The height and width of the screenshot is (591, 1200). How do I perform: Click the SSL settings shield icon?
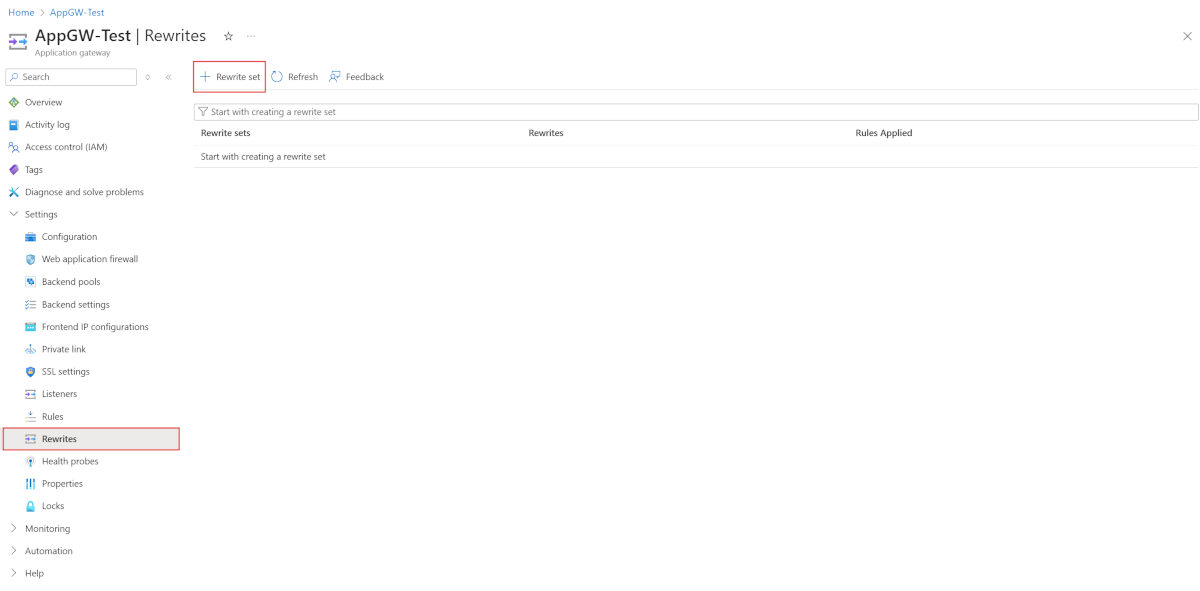pos(31,372)
